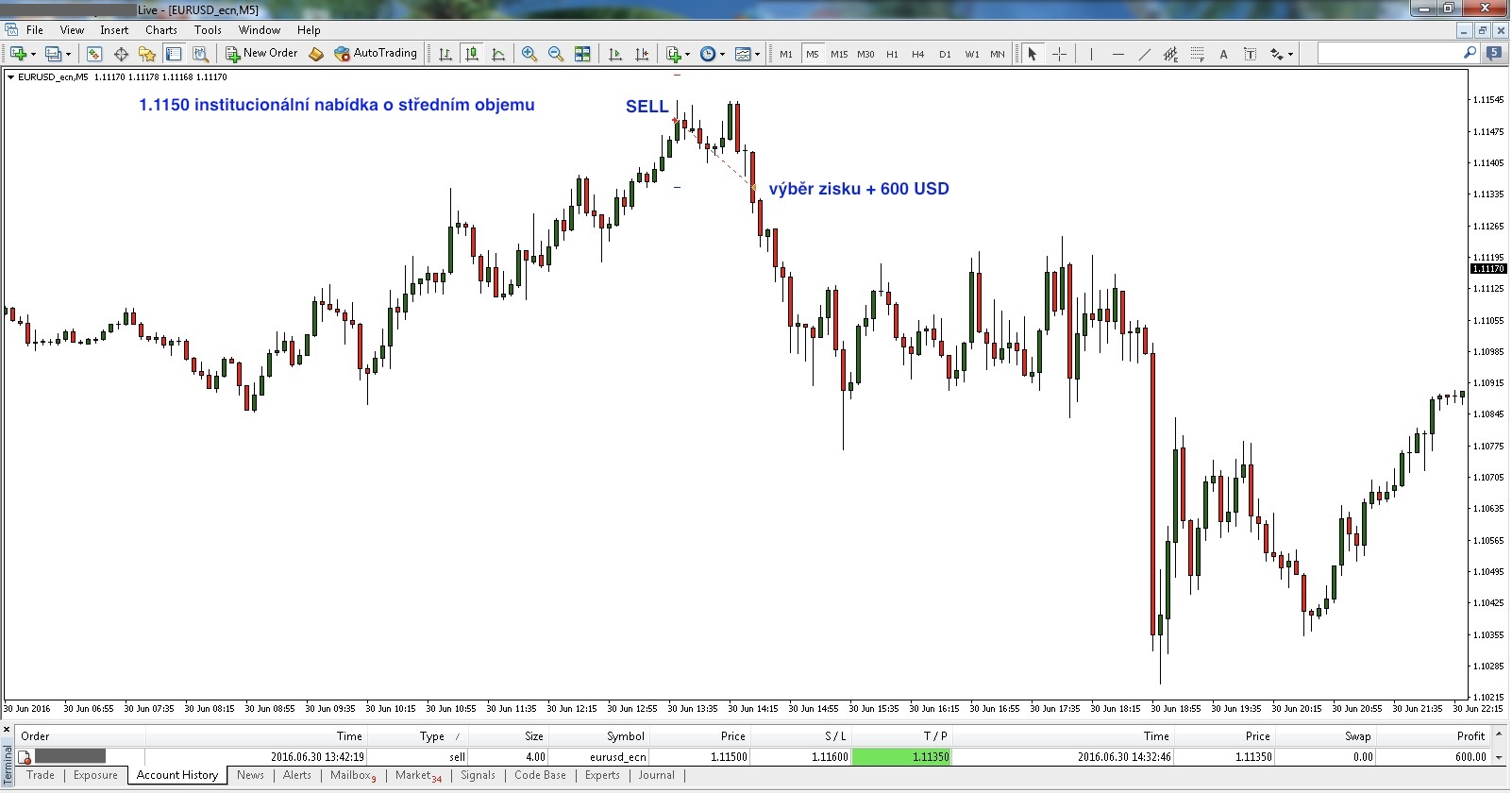The height and width of the screenshot is (793, 1512).
Task: Select the MN timeframe
Action: pyautogui.click(x=998, y=54)
